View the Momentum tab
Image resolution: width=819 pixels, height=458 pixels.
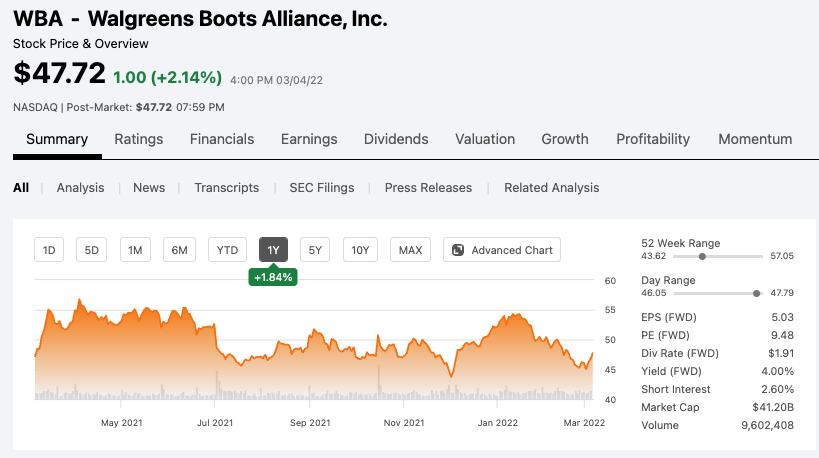[x=755, y=139]
